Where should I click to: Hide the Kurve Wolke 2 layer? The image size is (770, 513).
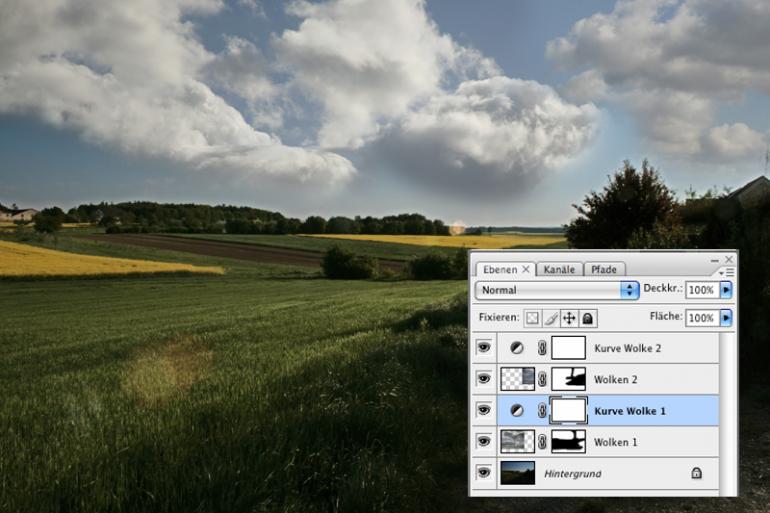(x=484, y=348)
